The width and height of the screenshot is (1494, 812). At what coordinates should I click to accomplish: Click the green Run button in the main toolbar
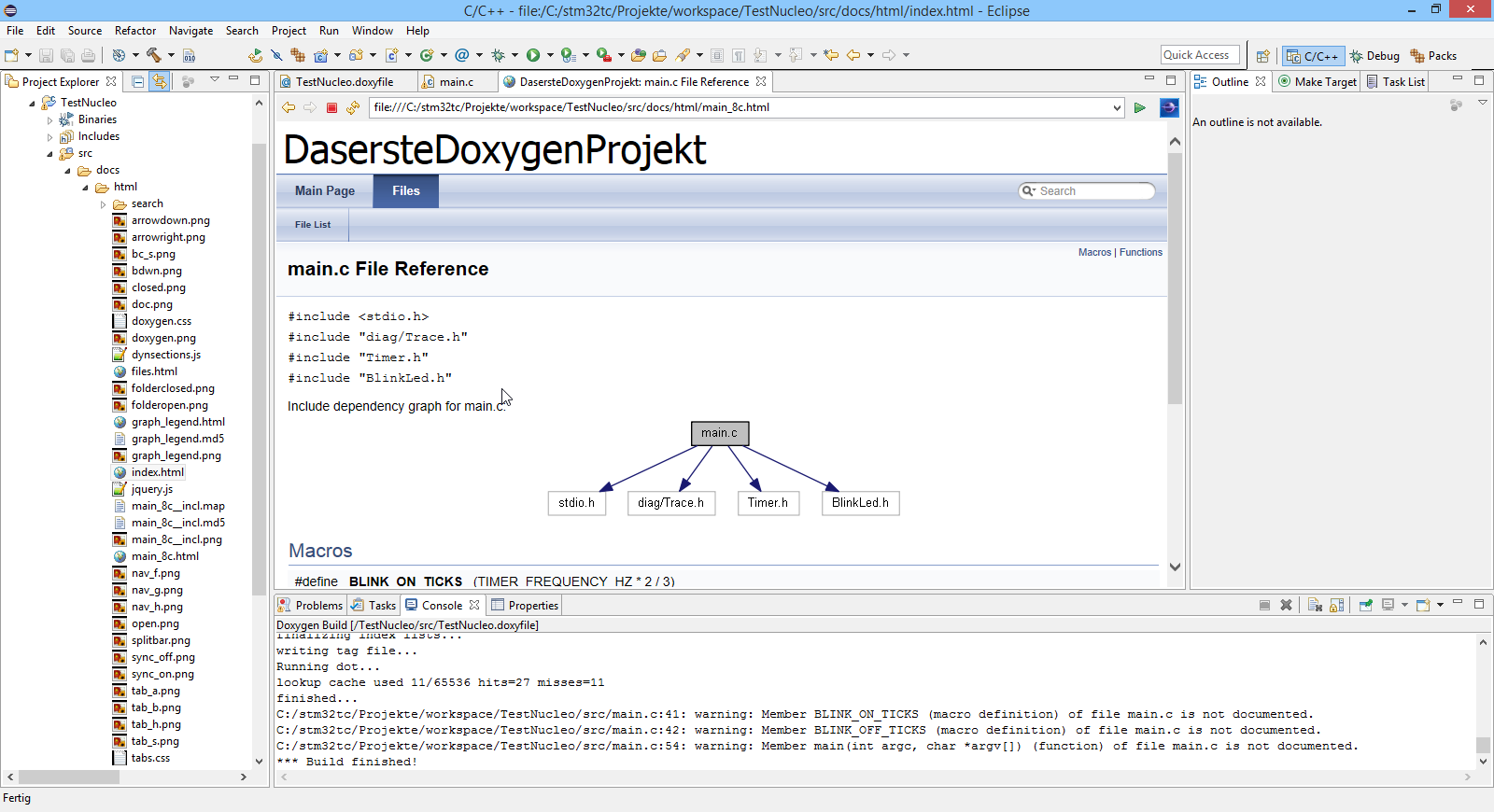click(533, 55)
